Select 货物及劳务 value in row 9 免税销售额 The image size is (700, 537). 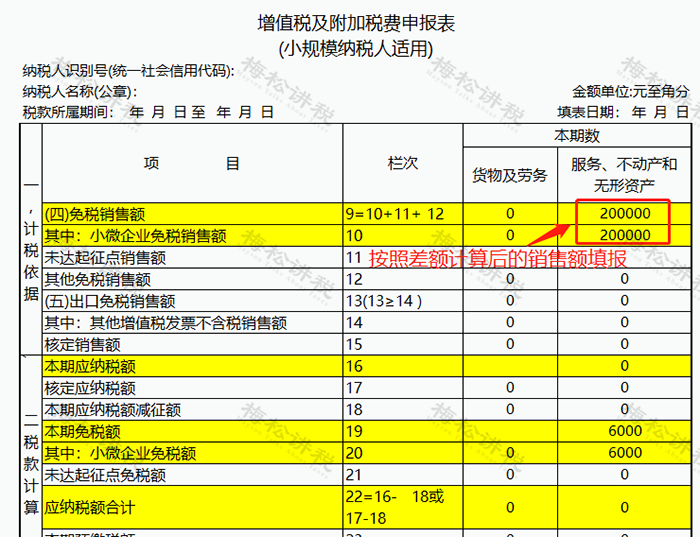coord(510,214)
